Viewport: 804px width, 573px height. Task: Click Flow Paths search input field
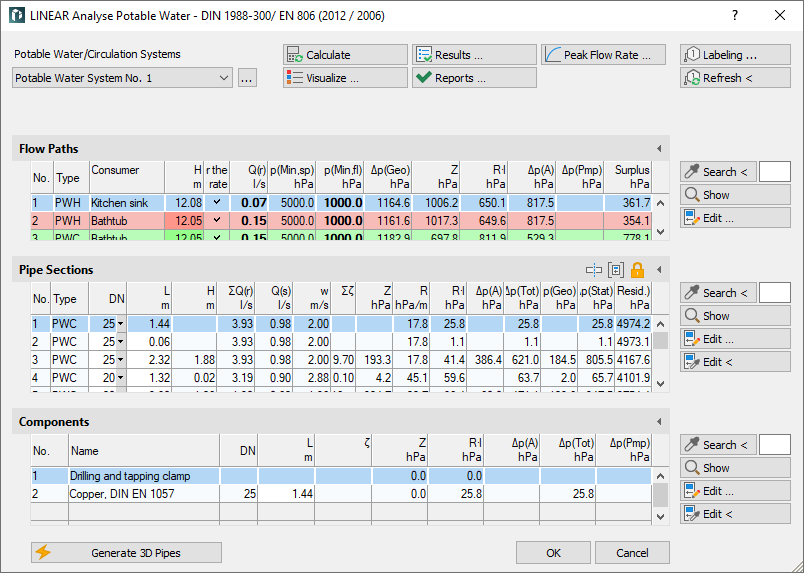(774, 172)
